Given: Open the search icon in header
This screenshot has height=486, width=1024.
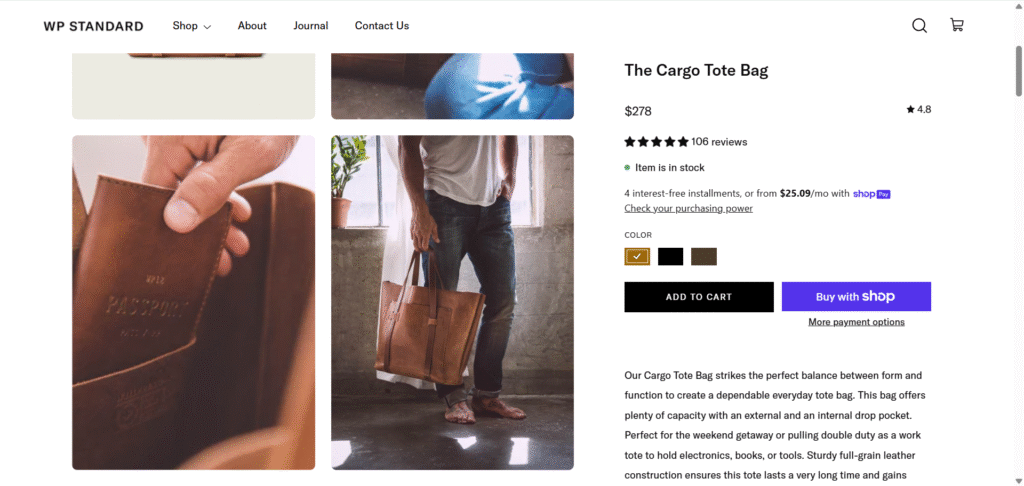Looking at the screenshot, I should (x=919, y=26).
